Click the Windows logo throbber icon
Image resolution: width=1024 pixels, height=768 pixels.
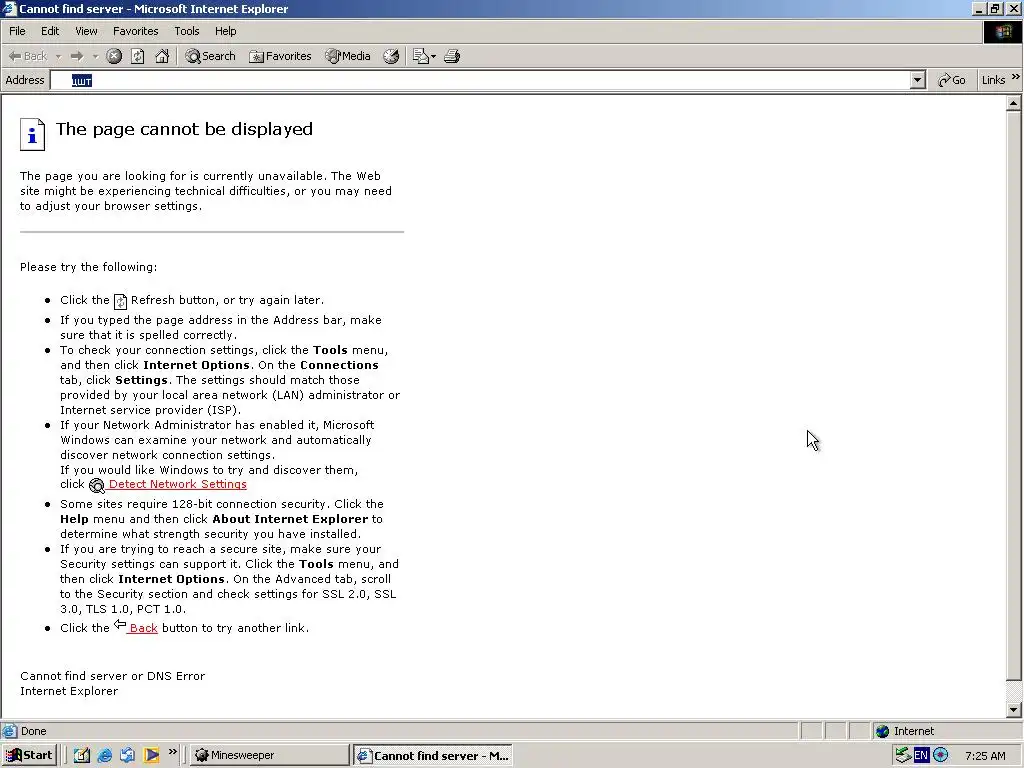click(x=1002, y=32)
